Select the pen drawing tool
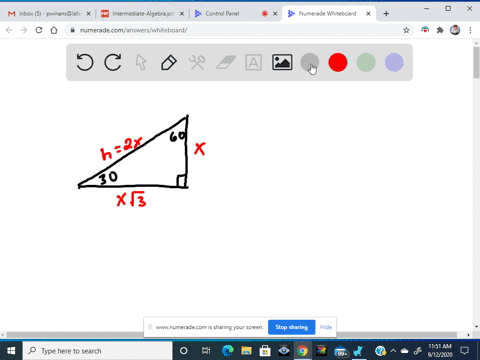Screen dimensions: 480x360 169,62
